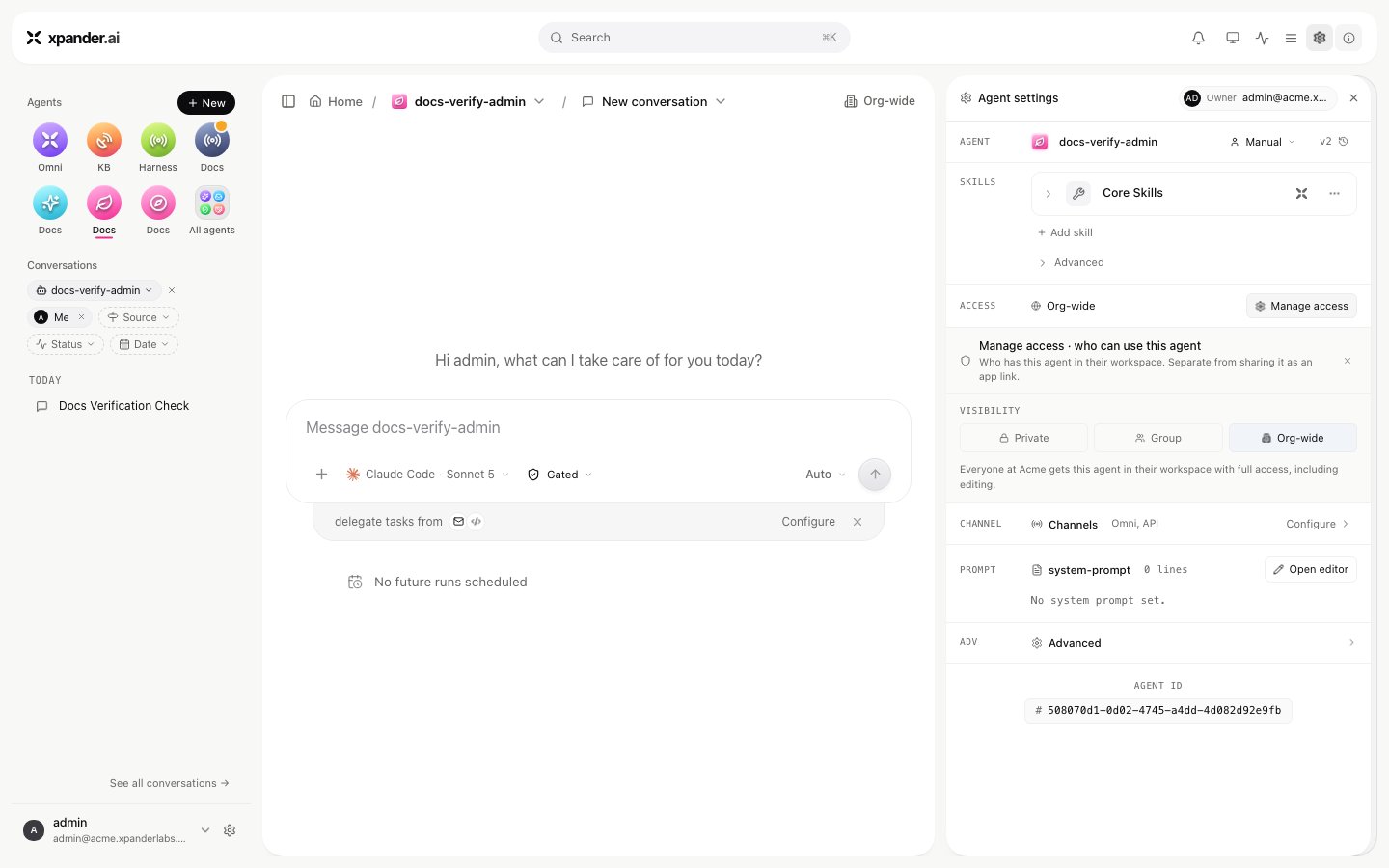Viewport: 1389px width, 868px height.
Task: Click the docs-verify-admin filter chip dropdown
Action: pos(95,290)
